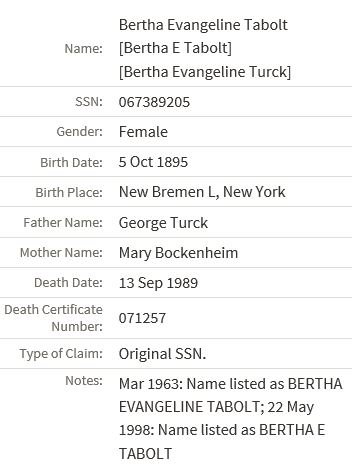Image resolution: width=363 pixels, height=475 pixels.
Task: Select the SSN value 067389205
Action: point(154,102)
